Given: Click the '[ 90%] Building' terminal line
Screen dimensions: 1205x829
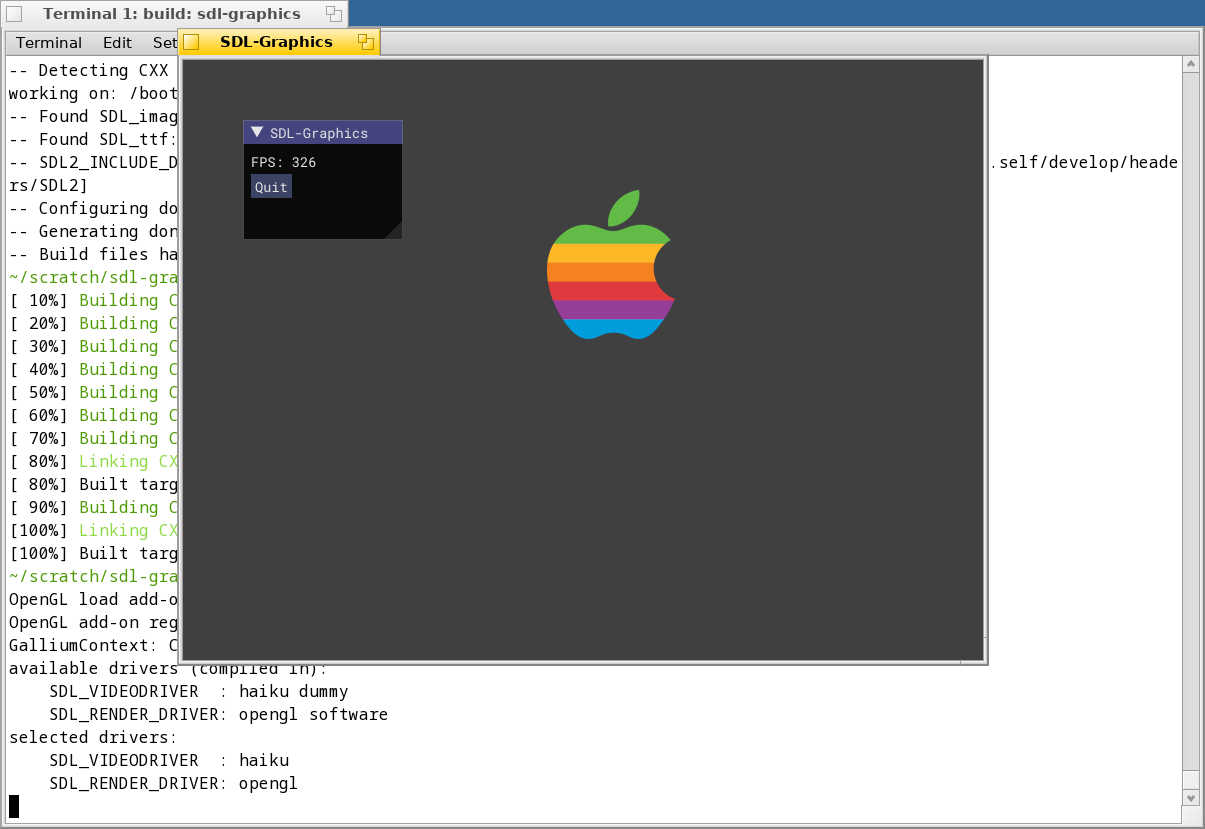Looking at the screenshot, I should (x=93, y=507).
